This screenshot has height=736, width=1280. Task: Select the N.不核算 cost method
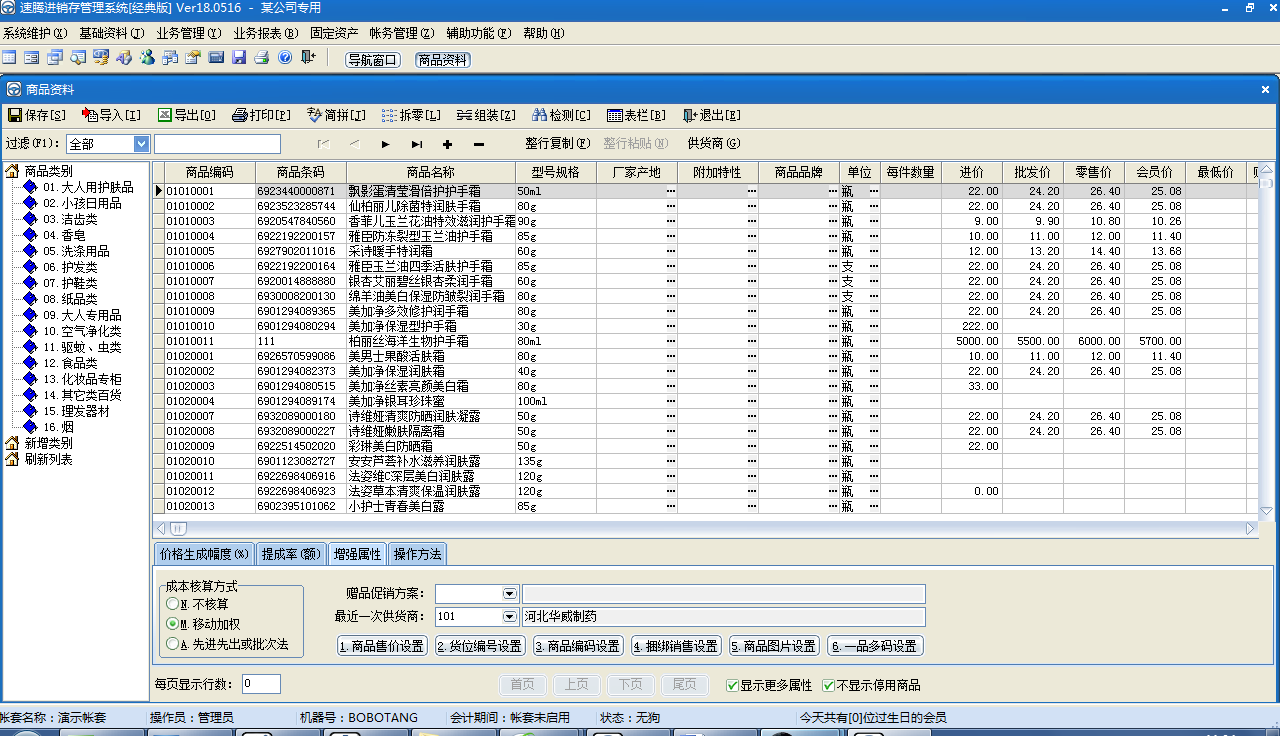click(x=198, y=604)
